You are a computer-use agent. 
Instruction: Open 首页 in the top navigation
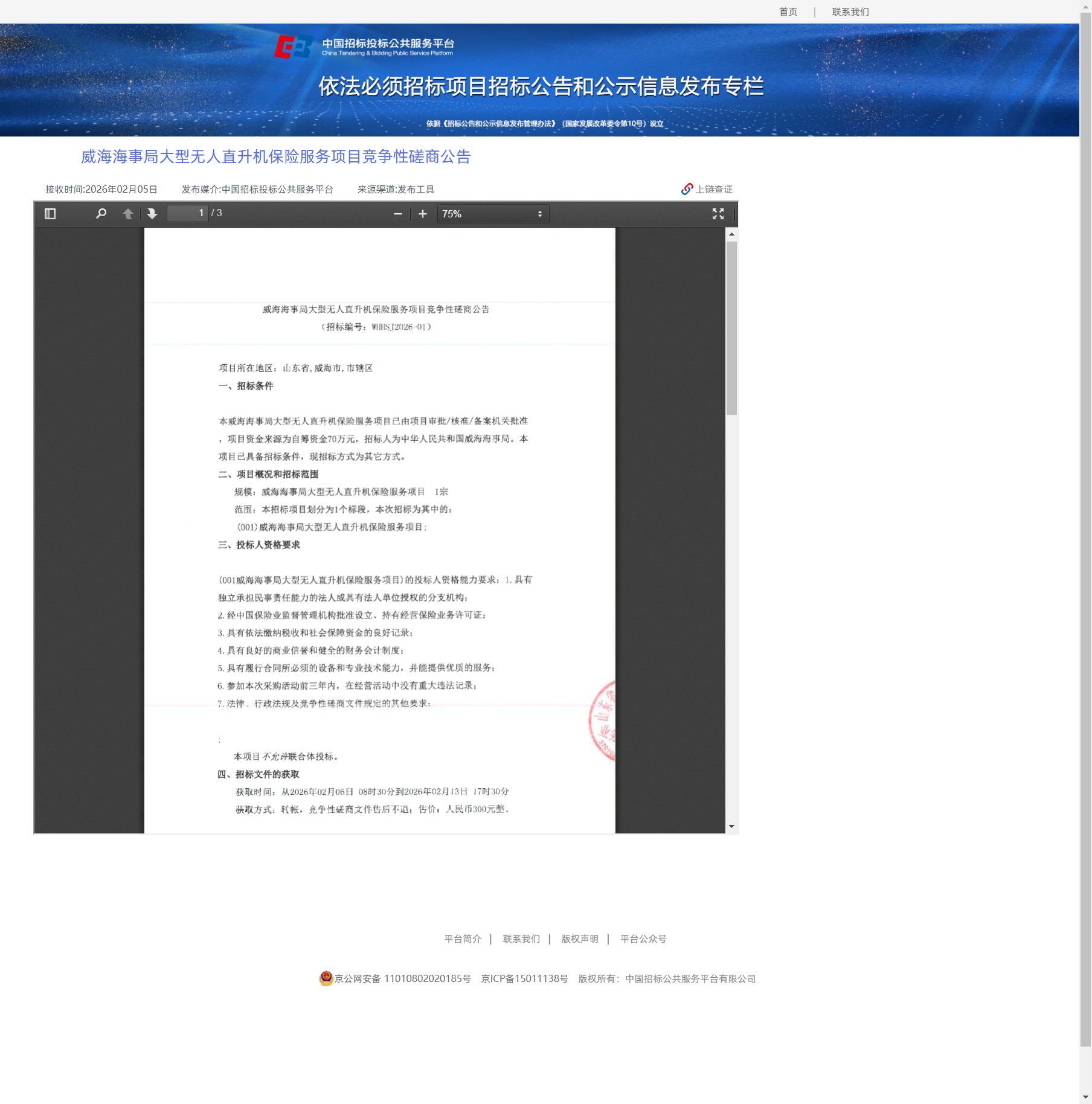pos(788,11)
